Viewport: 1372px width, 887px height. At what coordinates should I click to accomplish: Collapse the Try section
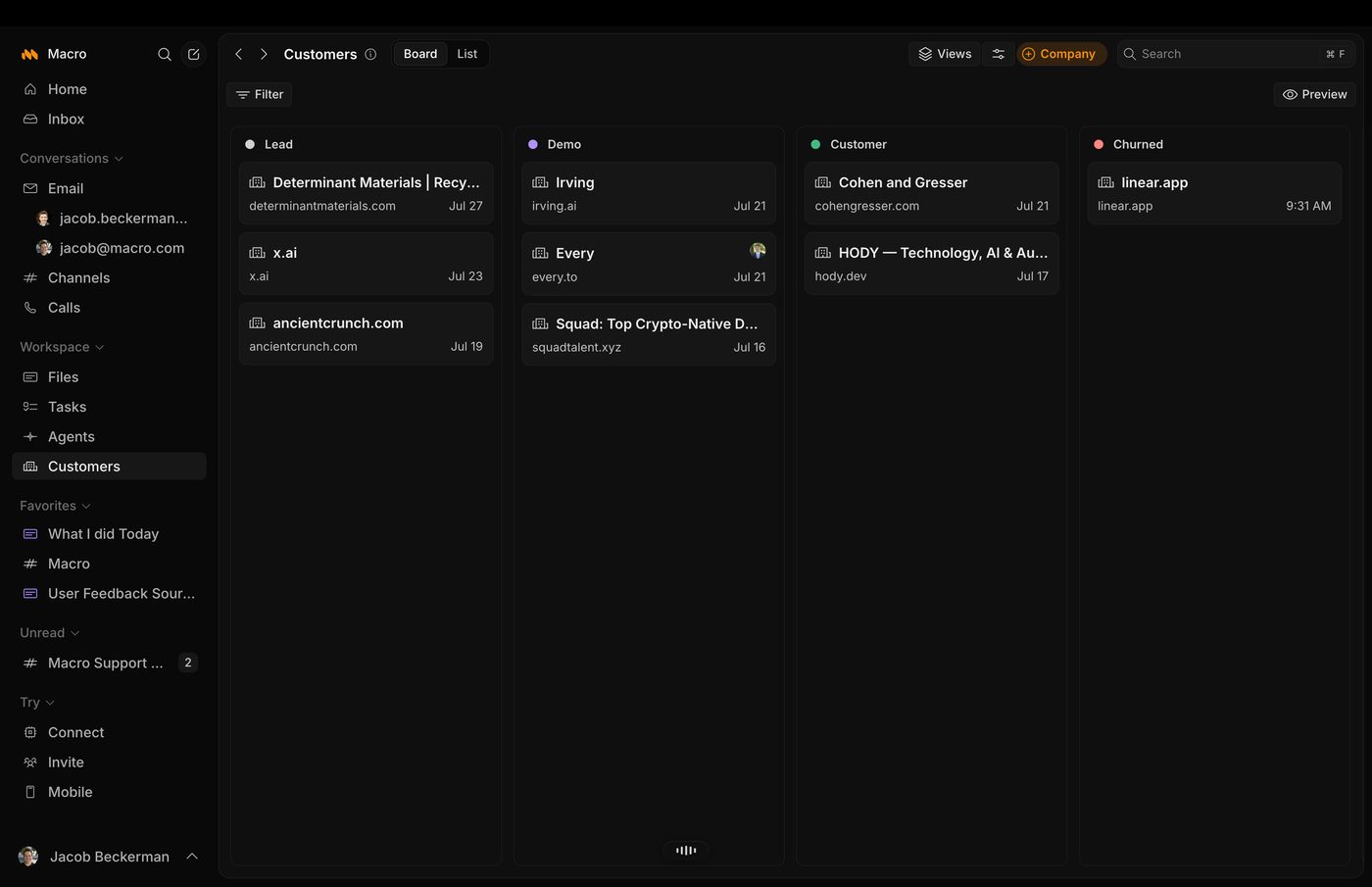point(37,703)
